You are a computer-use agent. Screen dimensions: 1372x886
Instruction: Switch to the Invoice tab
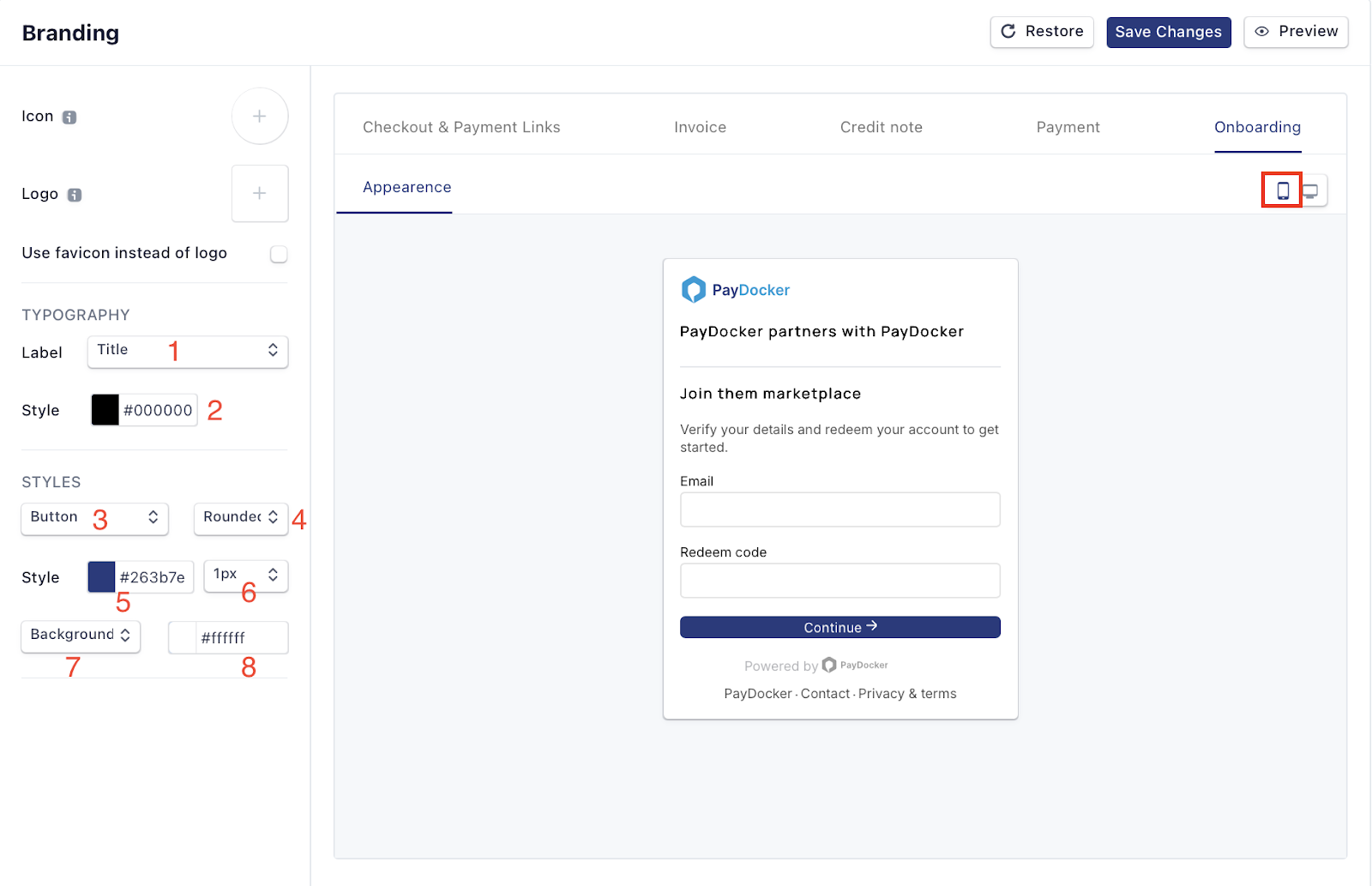[x=700, y=128]
